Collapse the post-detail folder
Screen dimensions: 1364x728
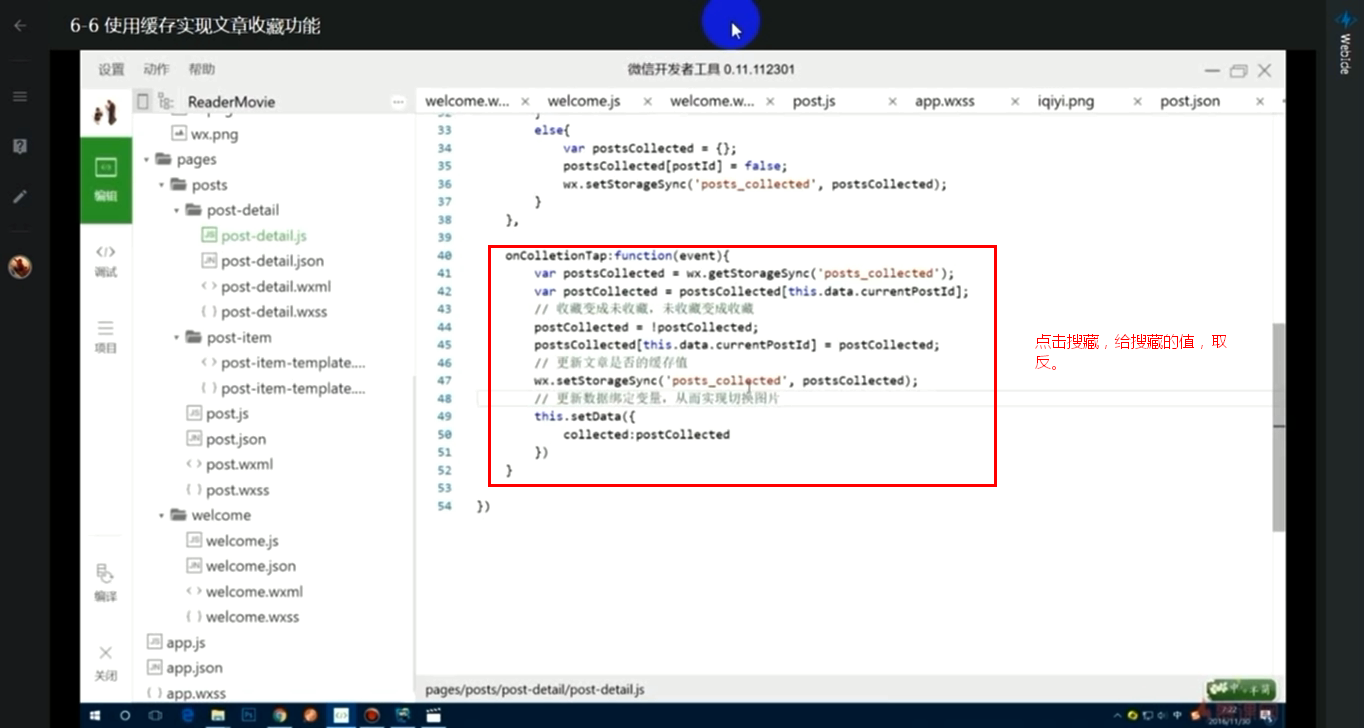pyautogui.click(x=177, y=211)
